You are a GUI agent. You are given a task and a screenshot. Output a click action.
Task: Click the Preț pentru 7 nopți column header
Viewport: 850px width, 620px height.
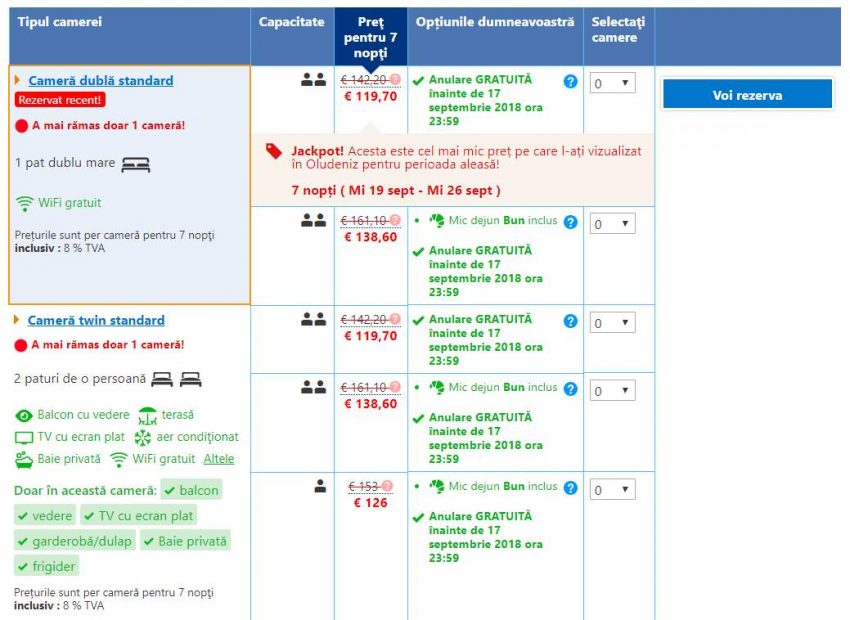click(370, 37)
